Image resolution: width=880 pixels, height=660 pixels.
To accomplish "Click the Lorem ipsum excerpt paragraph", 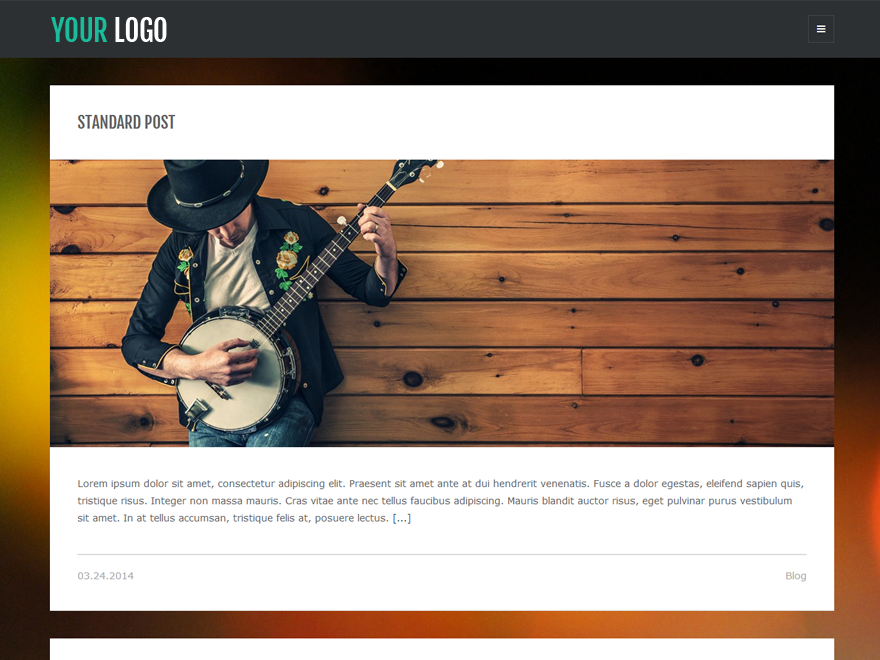I will coord(442,501).
